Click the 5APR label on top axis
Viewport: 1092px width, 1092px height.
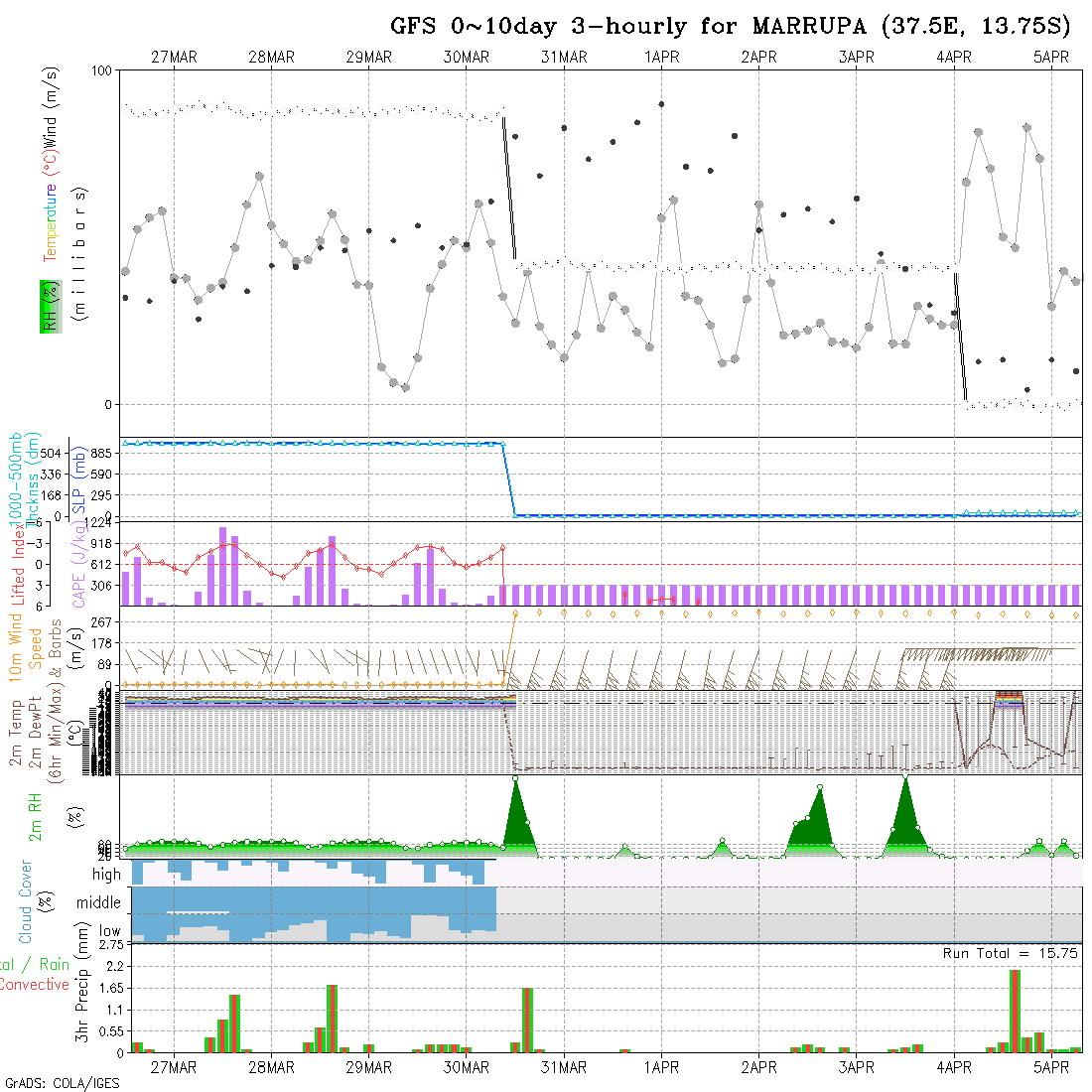pyautogui.click(x=1051, y=58)
